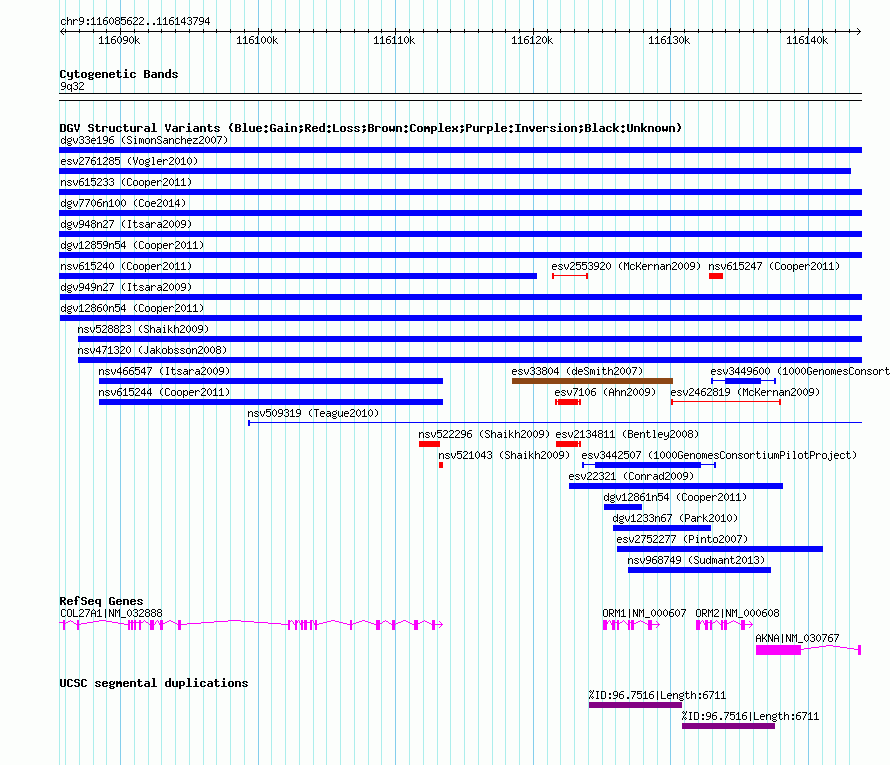The height and width of the screenshot is (765, 890).
Task: Click the first purple segmental duplication bar
Action: pyautogui.click(x=635, y=705)
